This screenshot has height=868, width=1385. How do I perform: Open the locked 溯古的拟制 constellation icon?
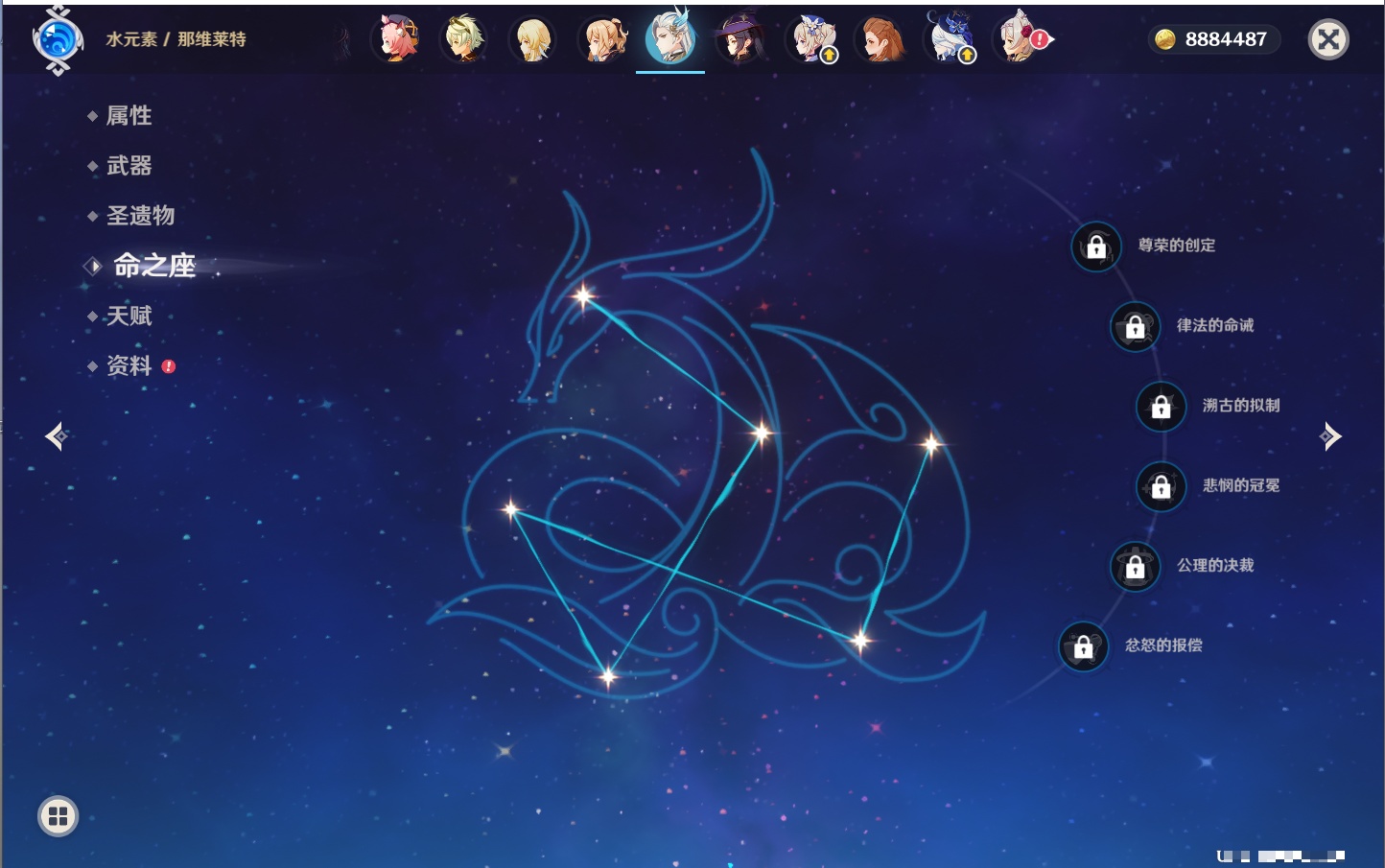pyautogui.click(x=1161, y=407)
